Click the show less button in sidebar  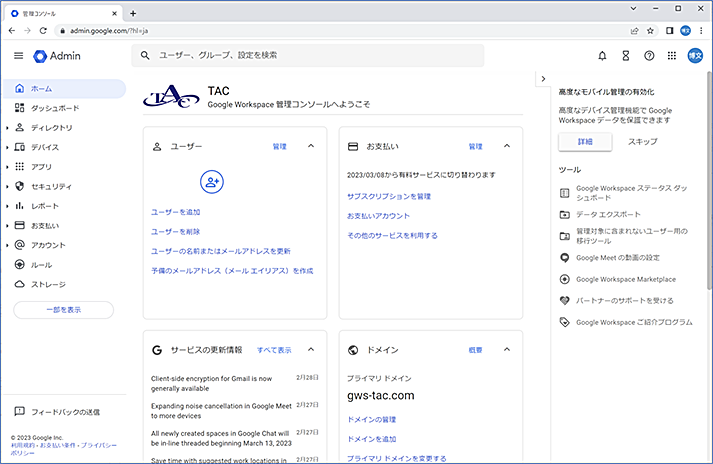point(64,310)
